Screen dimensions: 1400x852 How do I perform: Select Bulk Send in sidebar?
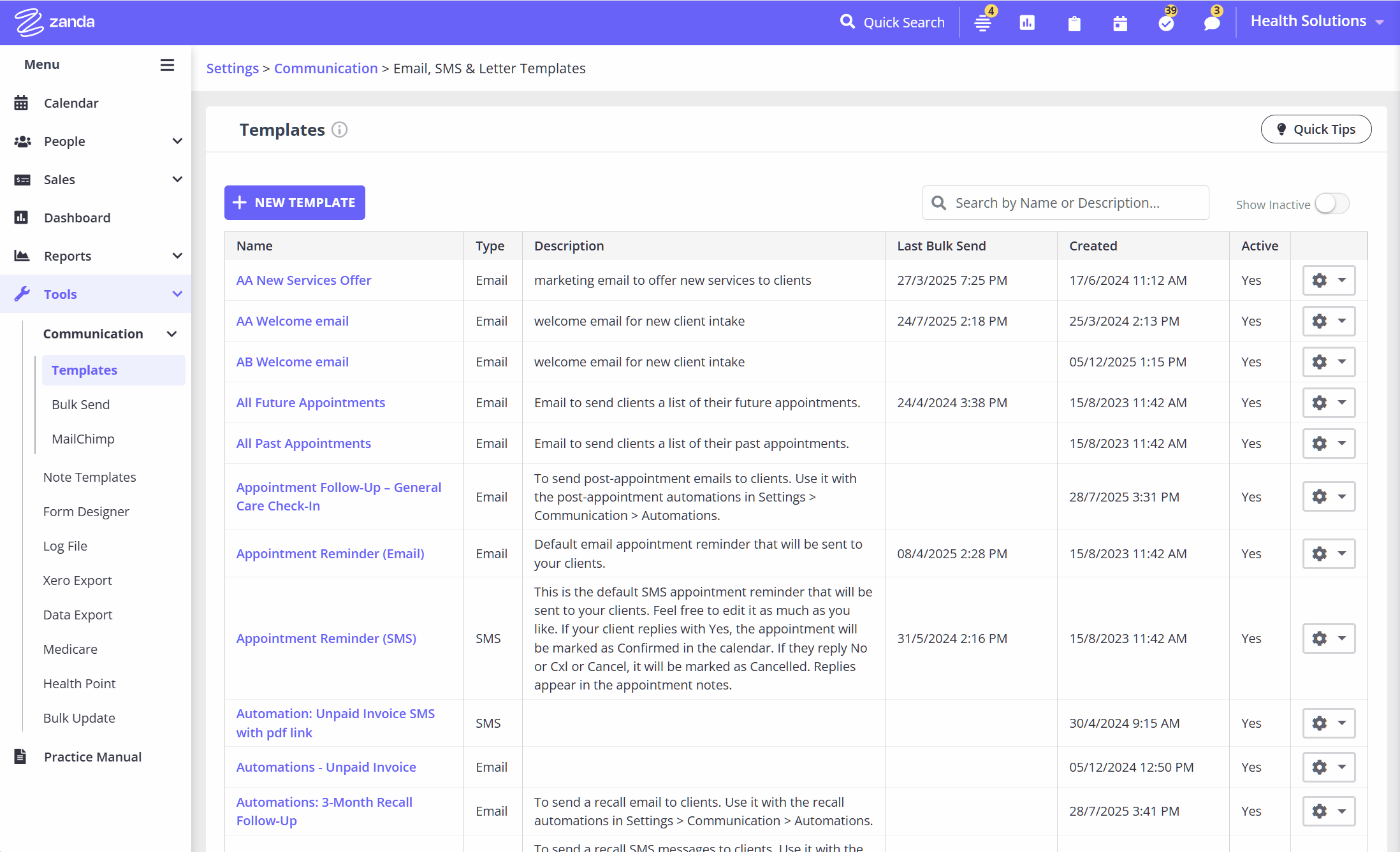[x=81, y=405]
